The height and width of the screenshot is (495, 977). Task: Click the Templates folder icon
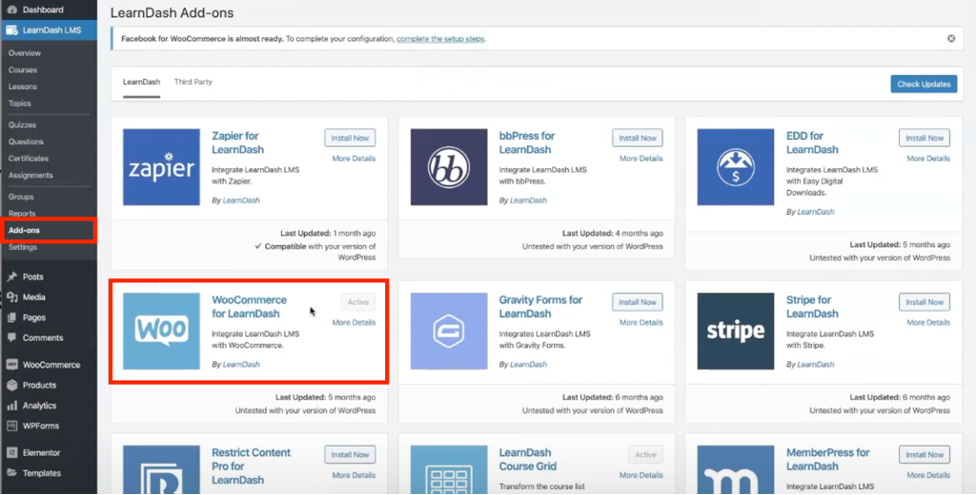pos(12,473)
